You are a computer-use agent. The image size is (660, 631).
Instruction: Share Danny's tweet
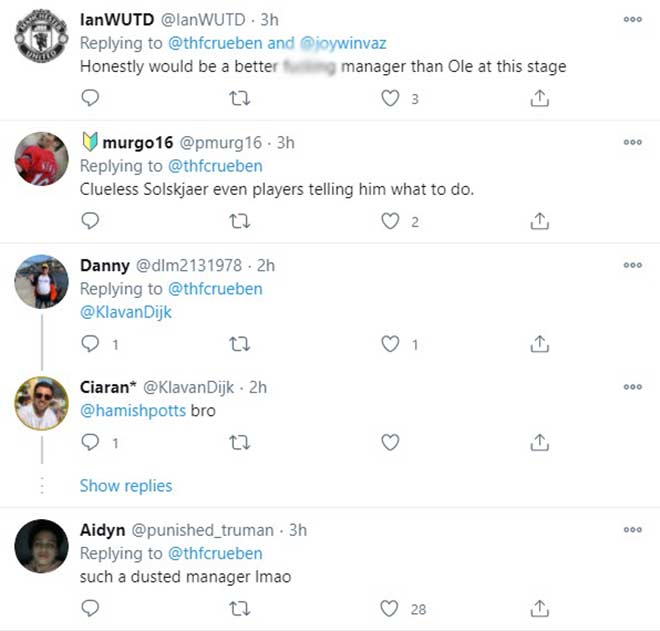coord(539,344)
